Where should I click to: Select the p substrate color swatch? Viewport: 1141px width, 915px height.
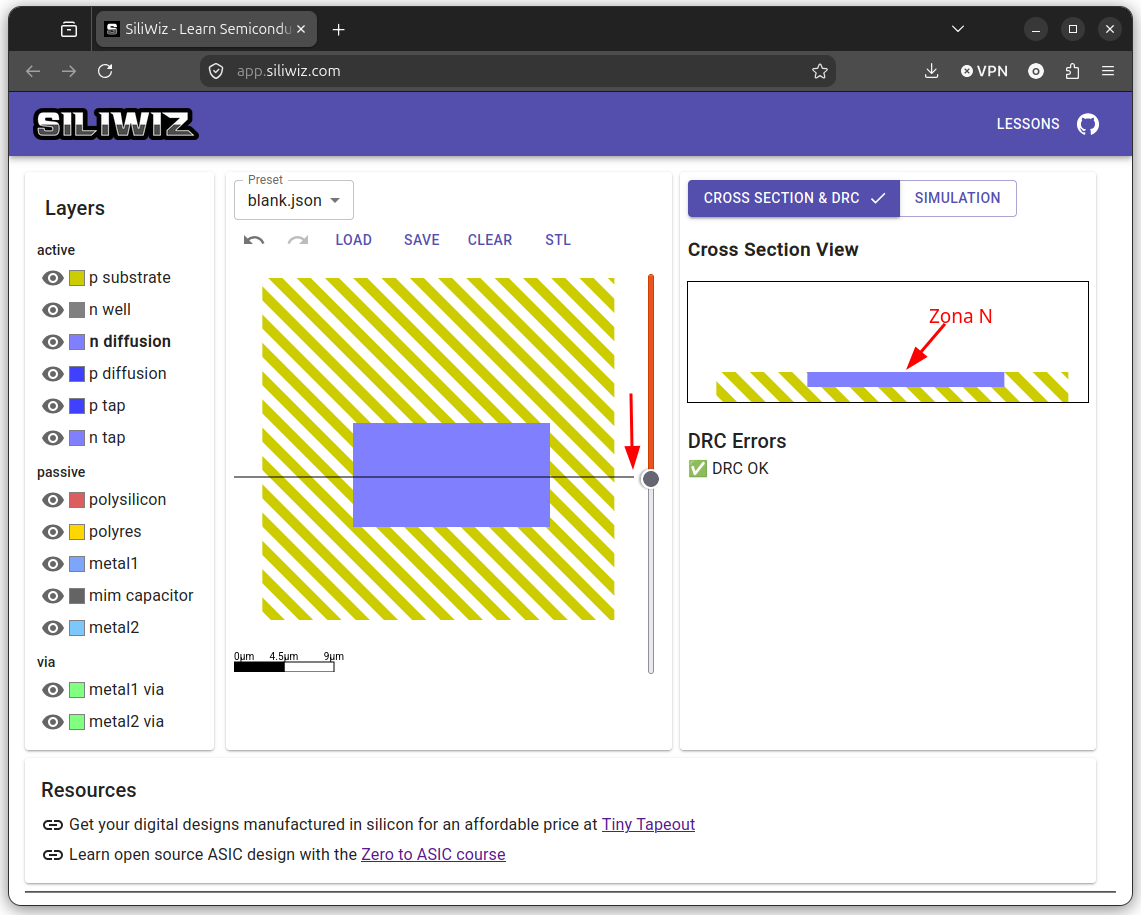[x=77, y=278]
